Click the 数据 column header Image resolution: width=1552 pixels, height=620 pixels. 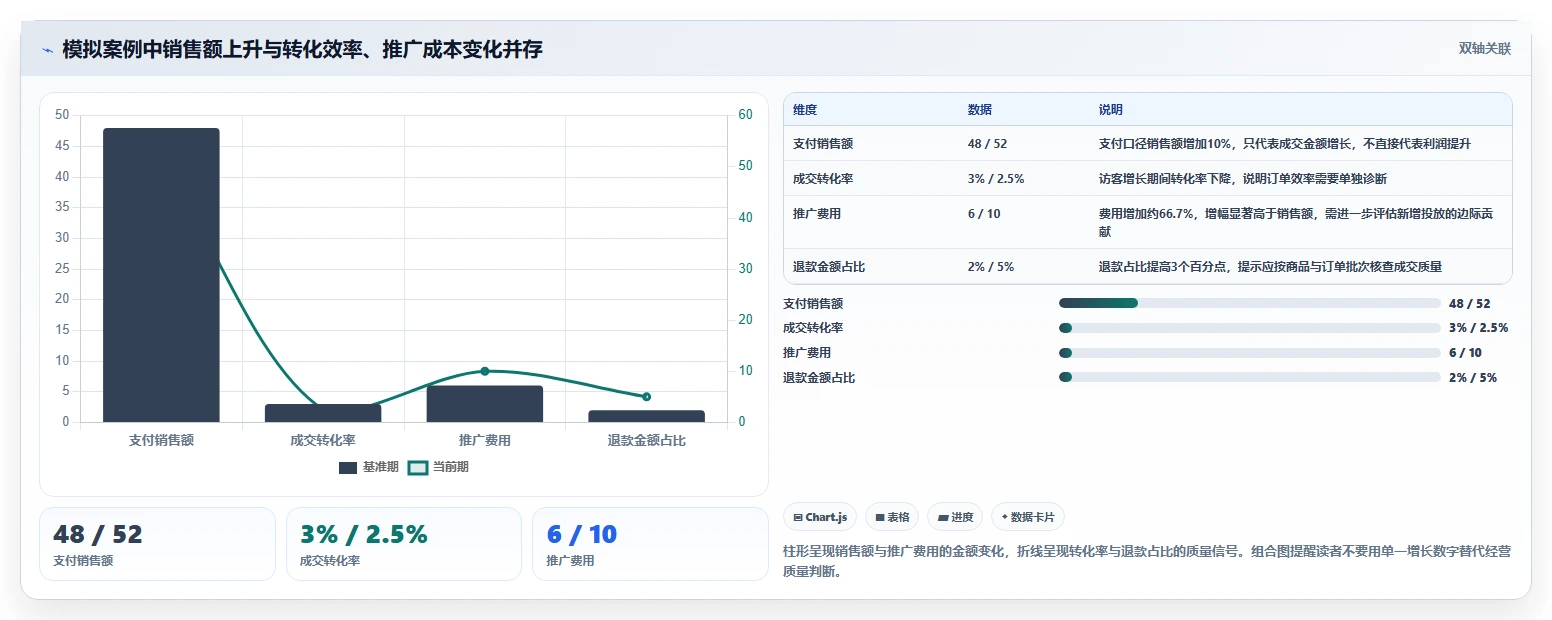980,110
